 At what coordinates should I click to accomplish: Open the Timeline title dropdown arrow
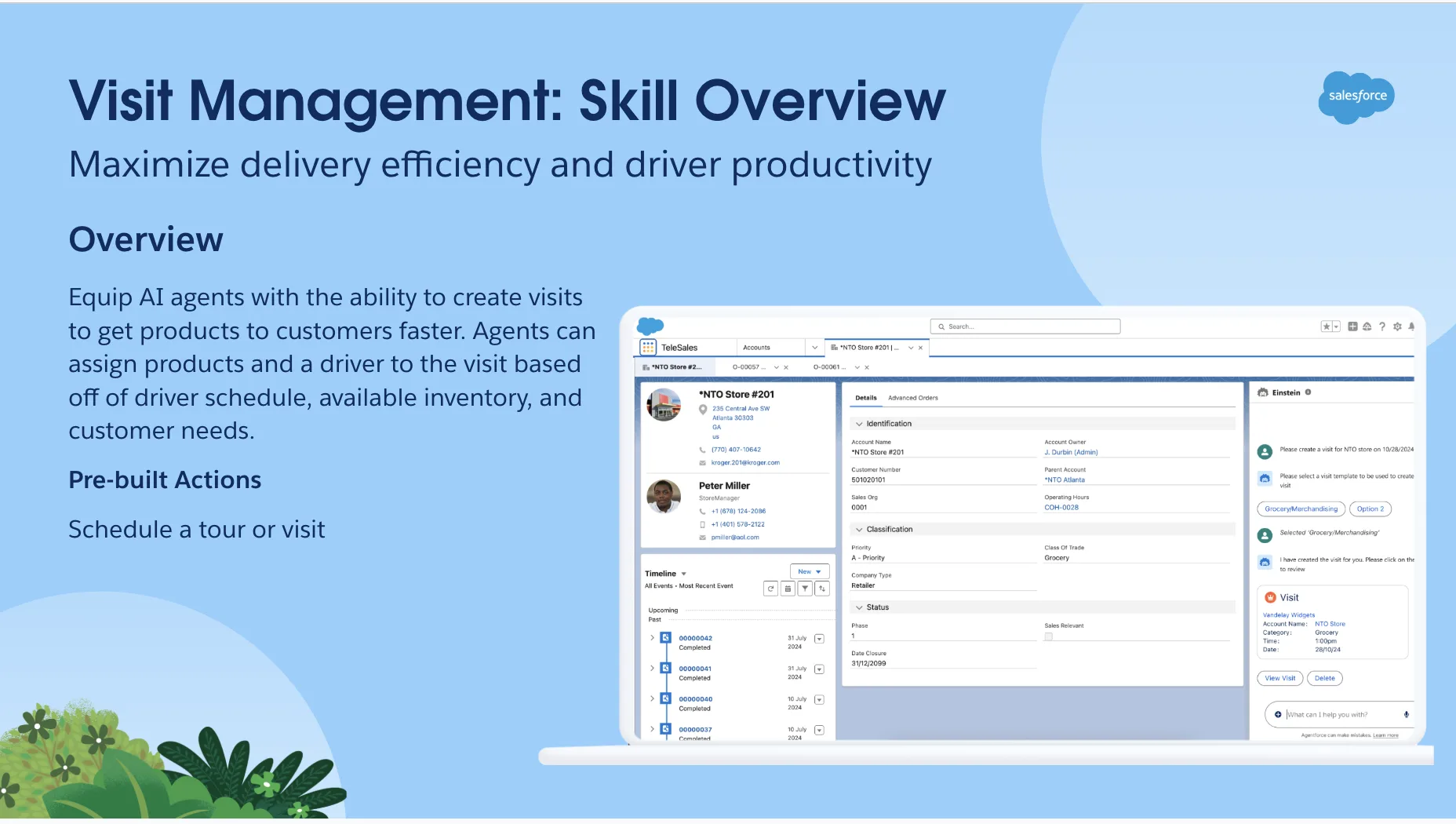coord(684,574)
